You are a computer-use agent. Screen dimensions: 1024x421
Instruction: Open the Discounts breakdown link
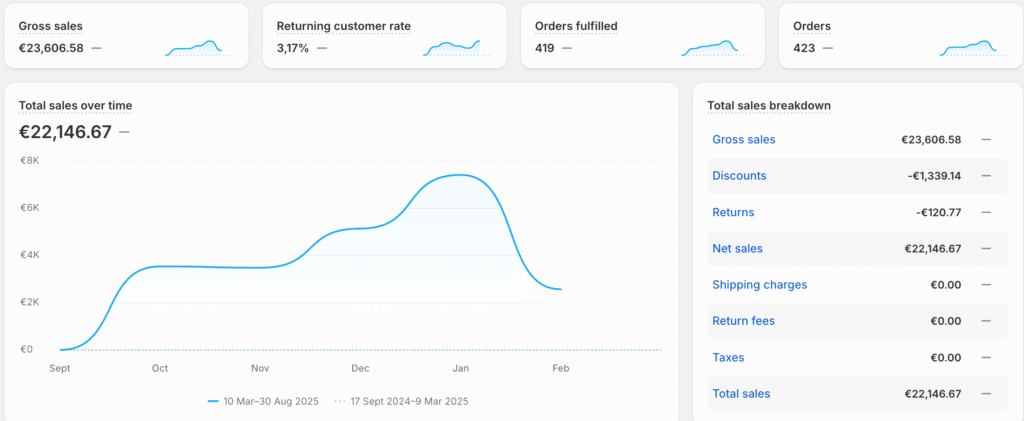[739, 176]
